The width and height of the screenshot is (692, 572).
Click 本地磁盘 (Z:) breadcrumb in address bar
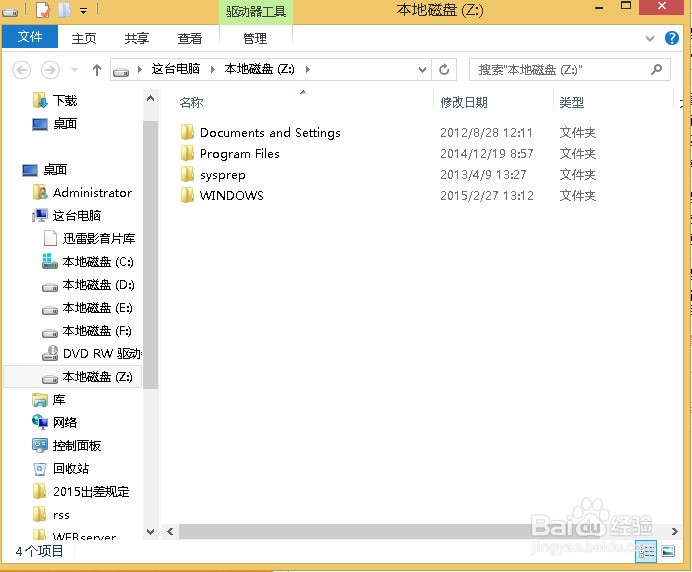260,69
